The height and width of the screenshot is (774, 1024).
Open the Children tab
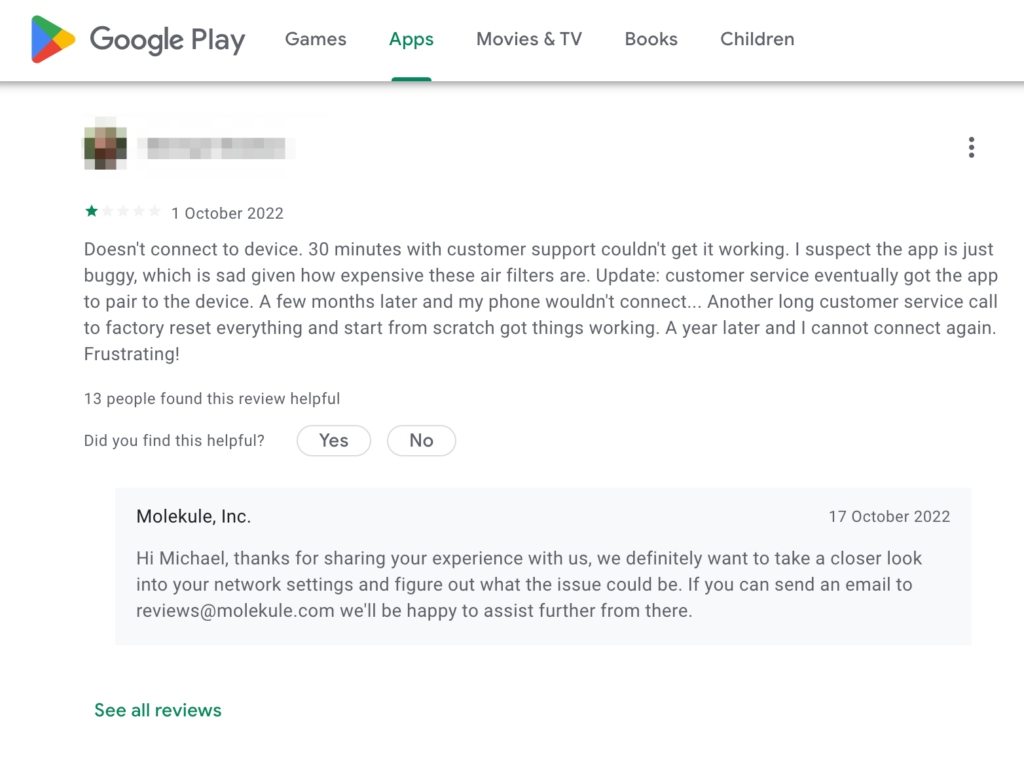click(x=757, y=39)
